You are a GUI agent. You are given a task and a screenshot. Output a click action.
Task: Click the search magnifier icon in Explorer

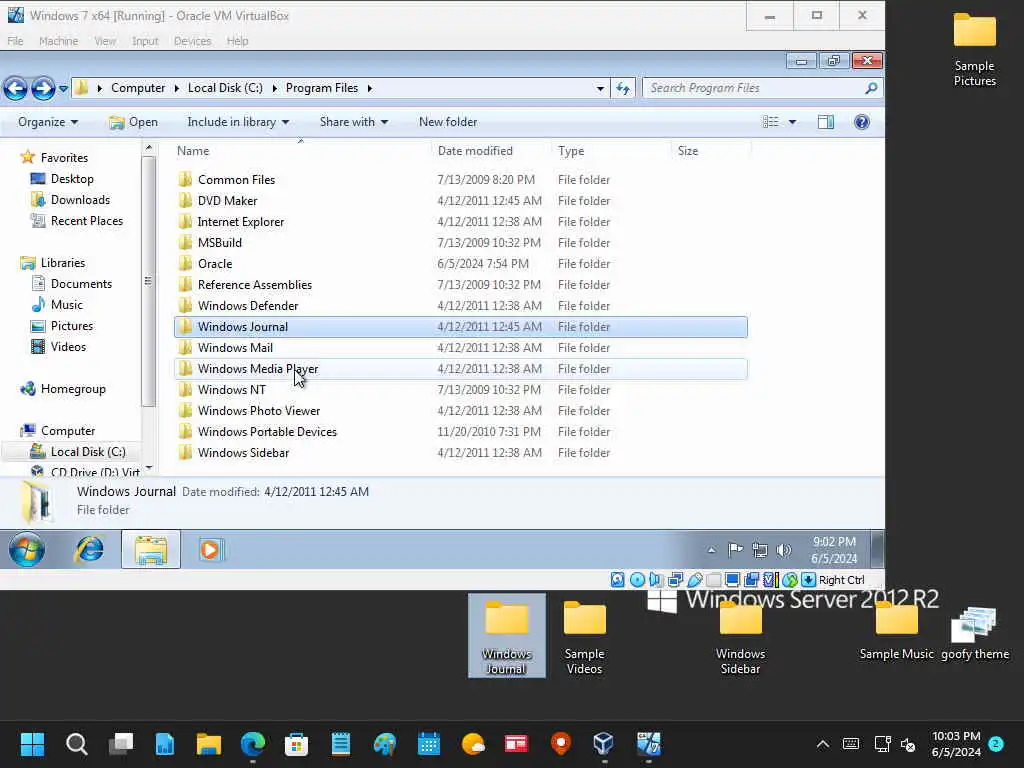871,88
